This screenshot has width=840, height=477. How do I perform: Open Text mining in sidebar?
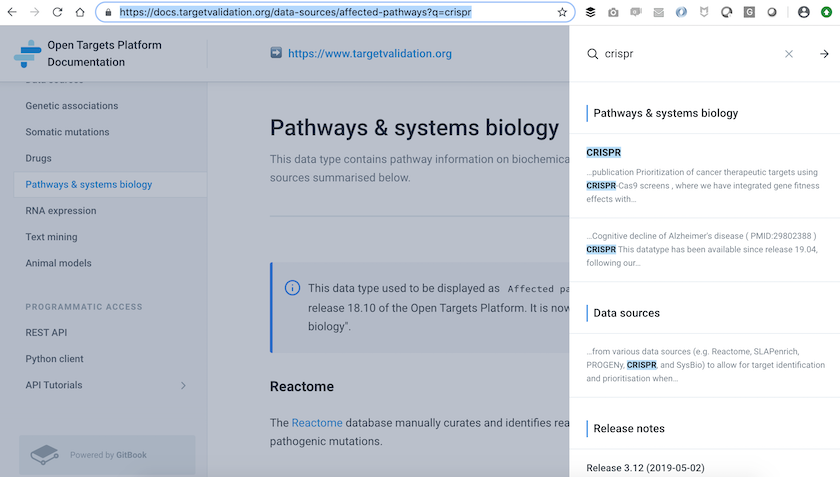coord(51,237)
